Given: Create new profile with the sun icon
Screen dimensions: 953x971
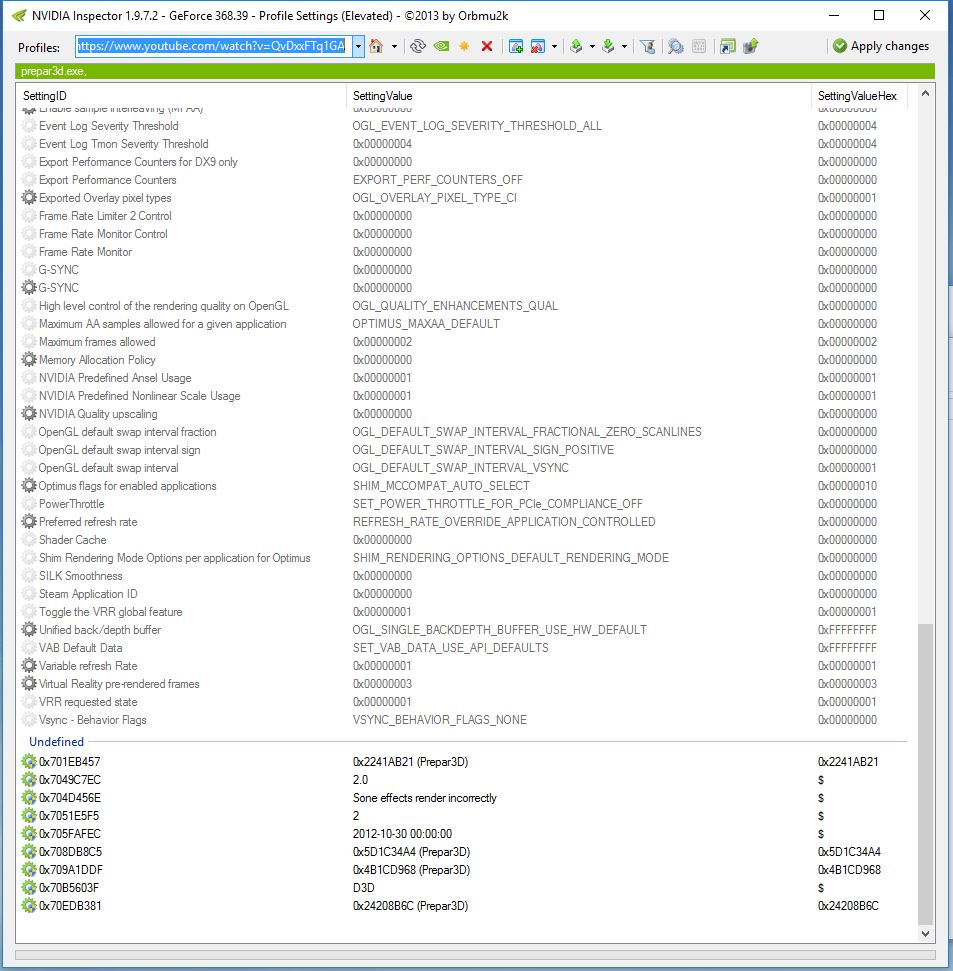Looking at the screenshot, I should point(464,46).
